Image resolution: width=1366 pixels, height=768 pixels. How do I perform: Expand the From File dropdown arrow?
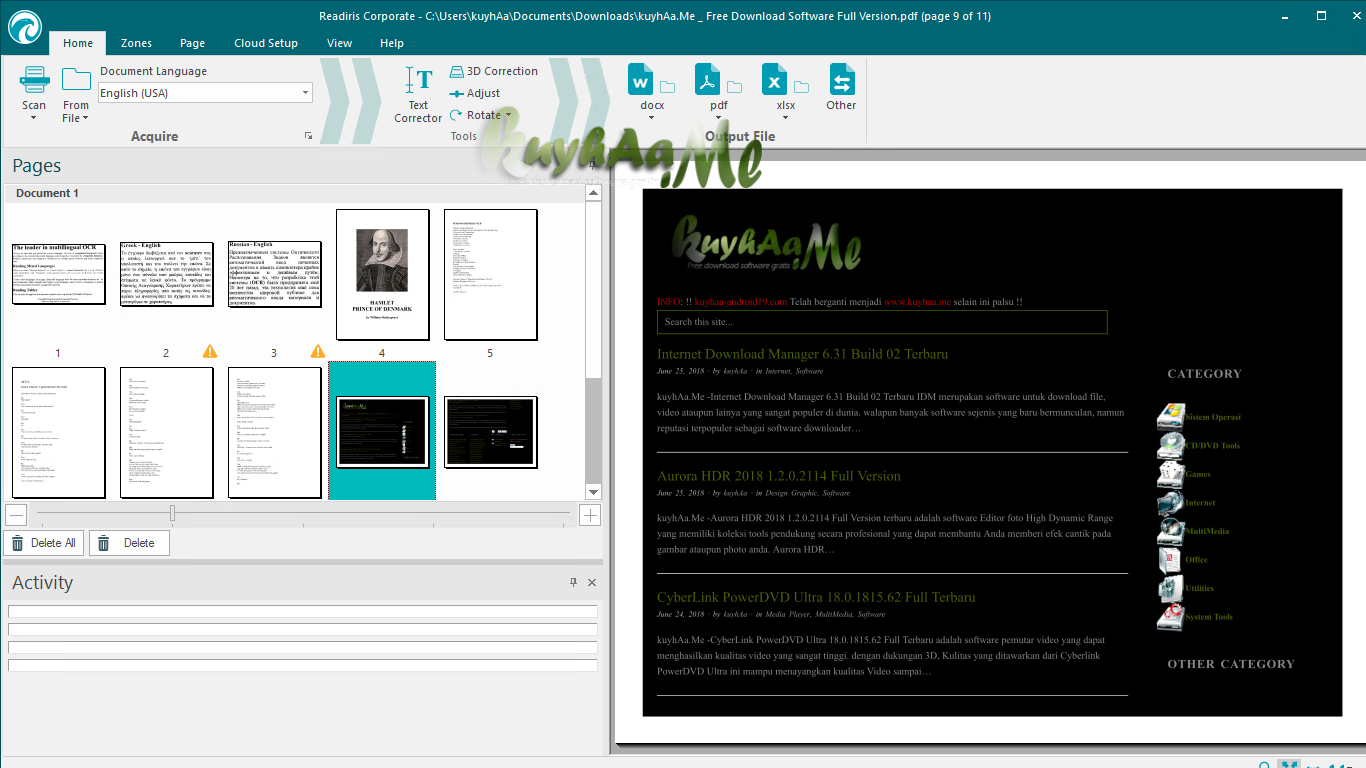(x=85, y=118)
